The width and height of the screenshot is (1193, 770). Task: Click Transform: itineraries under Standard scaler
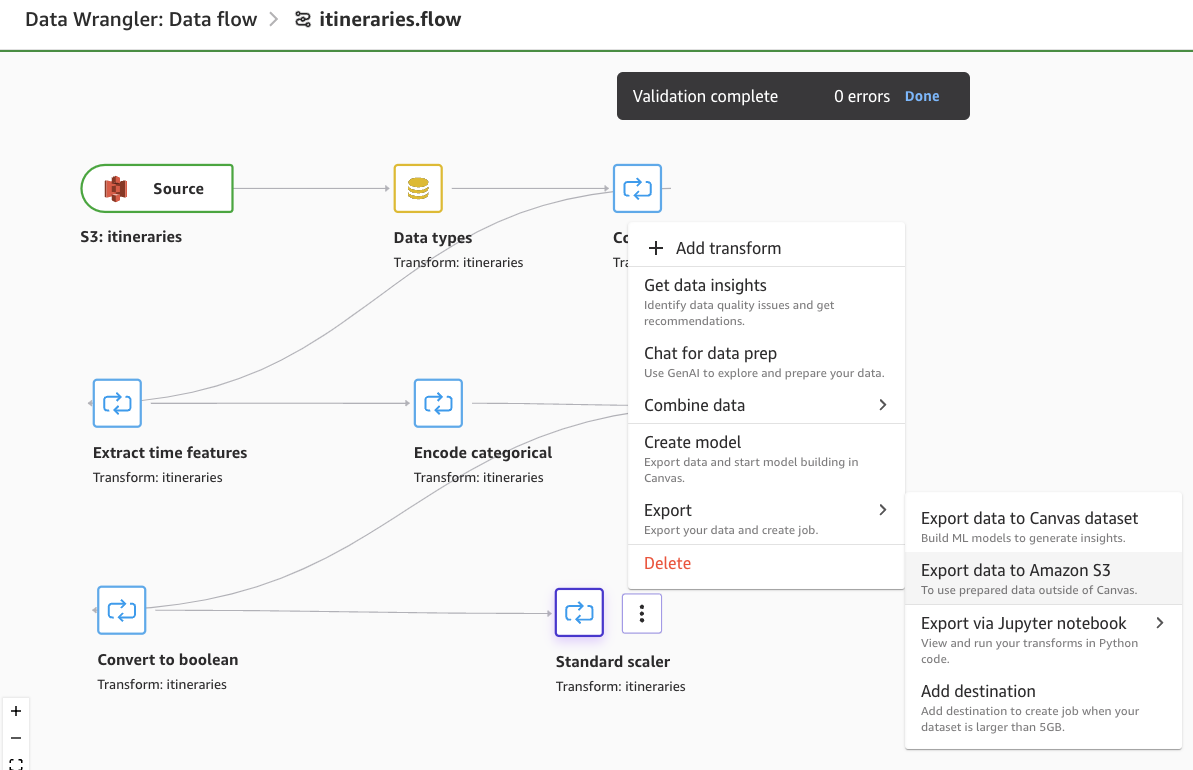620,686
